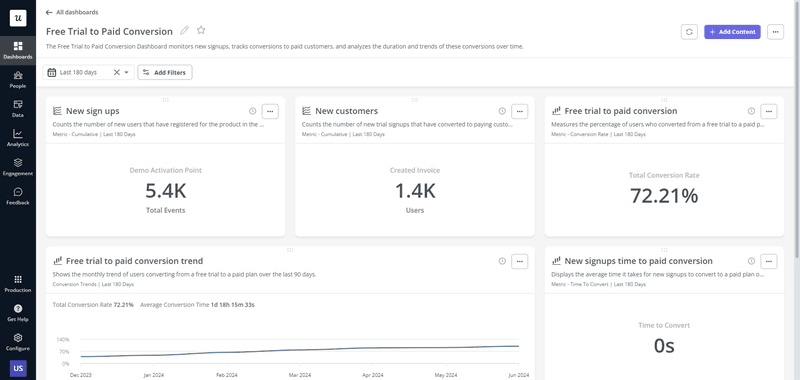This screenshot has height=380, width=800.
Task: Open the Analytics section
Action: click(x=18, y=138)
